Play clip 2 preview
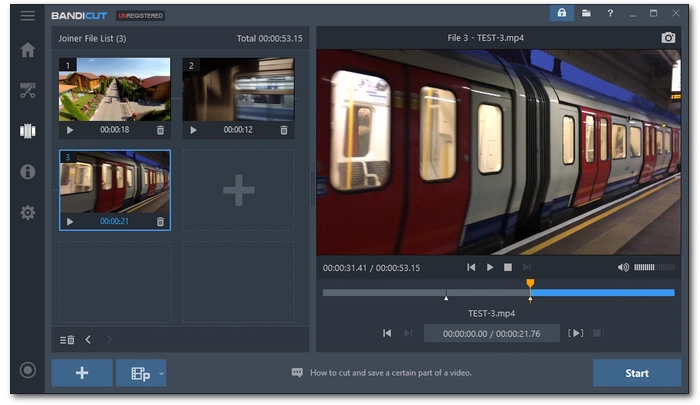700x405 pixels. point(193,130)
